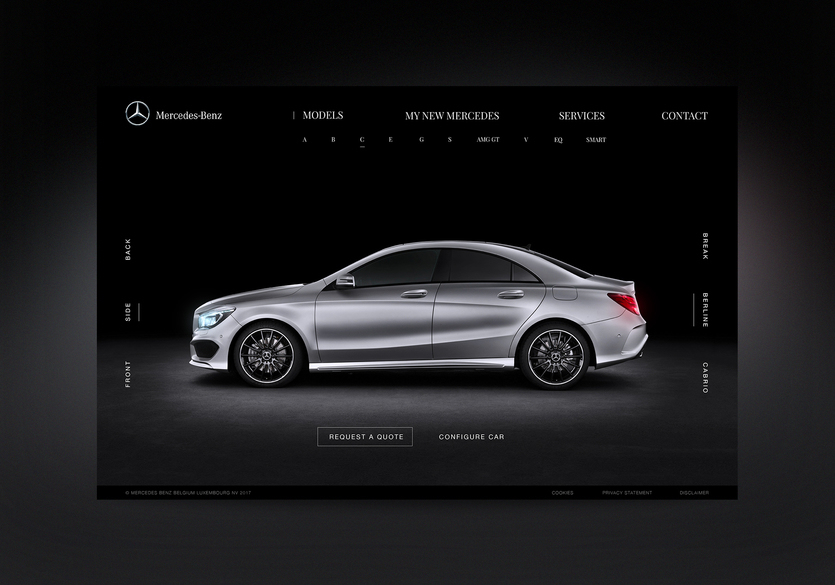Select the SMART model tab

coord(596,139)
